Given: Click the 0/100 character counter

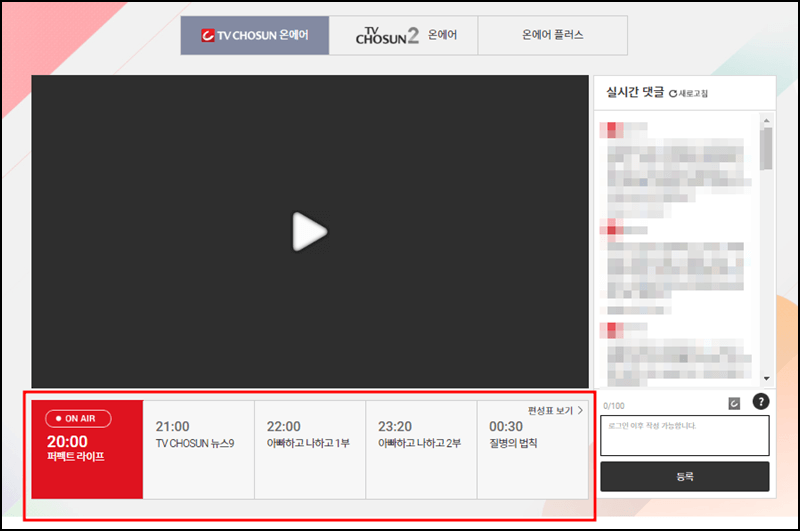Looking at the screenshot, I should (x=614, y=406).
